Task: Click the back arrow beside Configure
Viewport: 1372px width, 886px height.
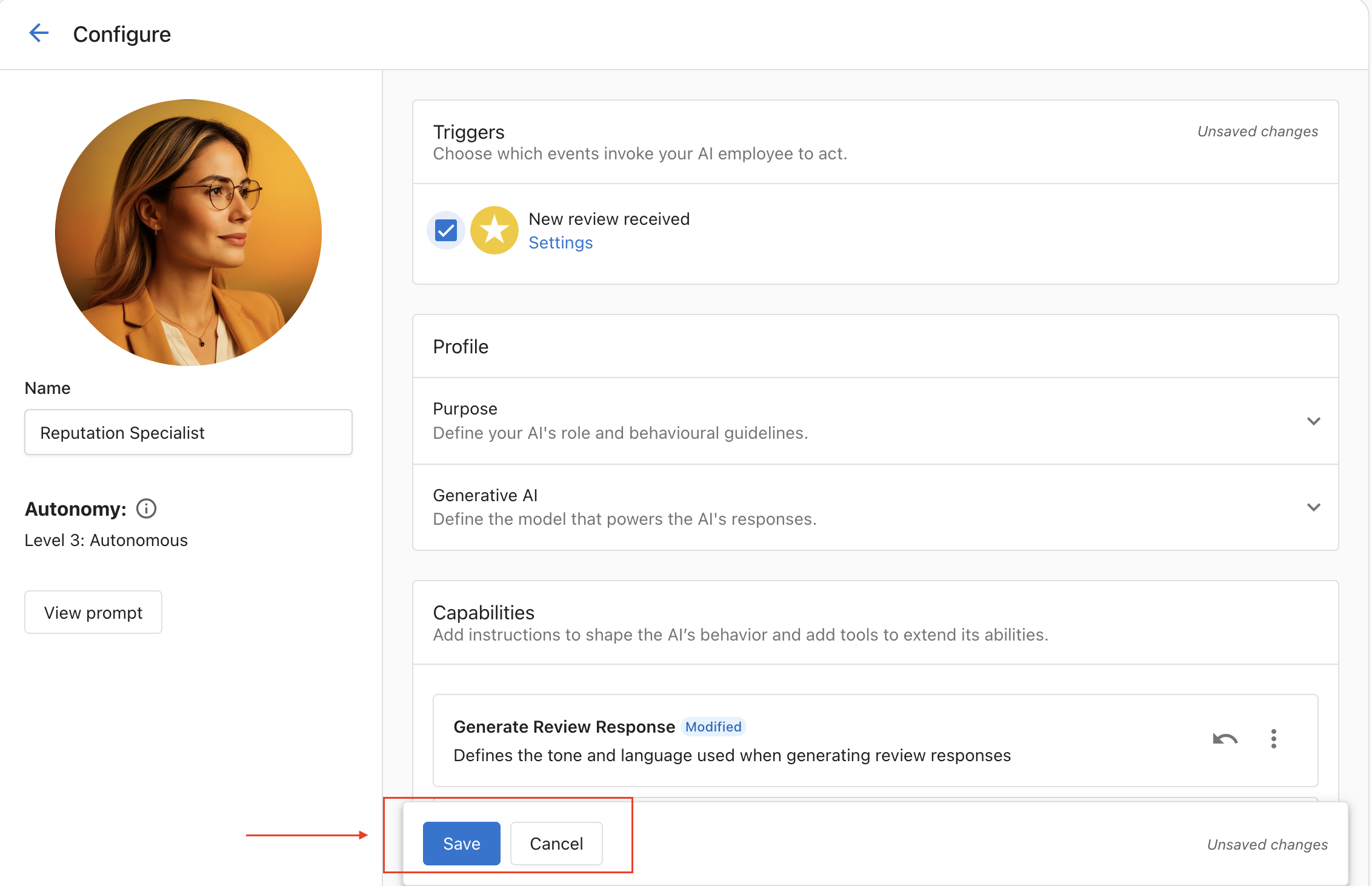Action: pyautogui.click(x=39, y=33)
